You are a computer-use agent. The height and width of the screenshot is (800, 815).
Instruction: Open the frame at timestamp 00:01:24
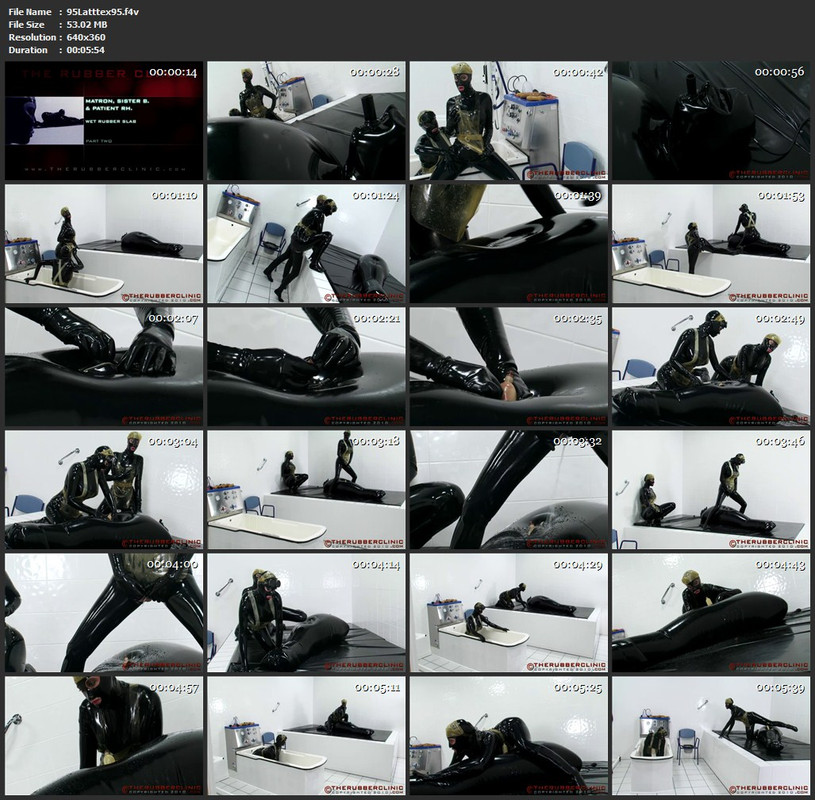click(306, 244)
